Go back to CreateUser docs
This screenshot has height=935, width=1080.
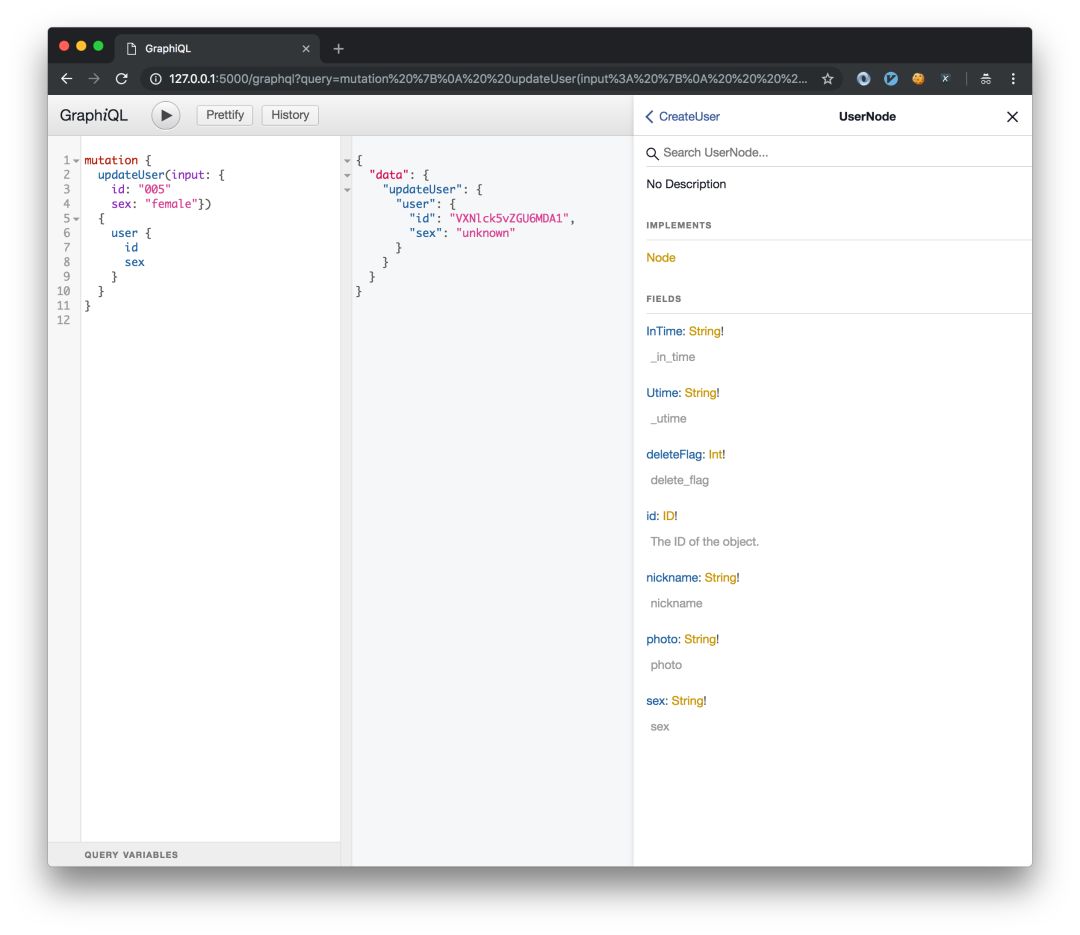coord(683,116)
